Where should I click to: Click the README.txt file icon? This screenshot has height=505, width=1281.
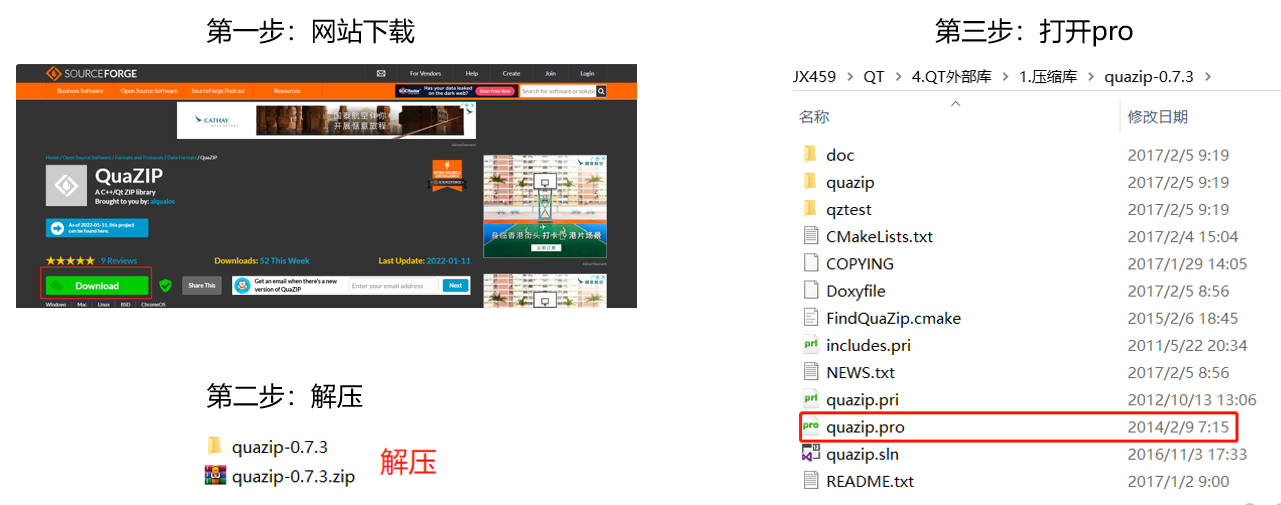point(811,481)
